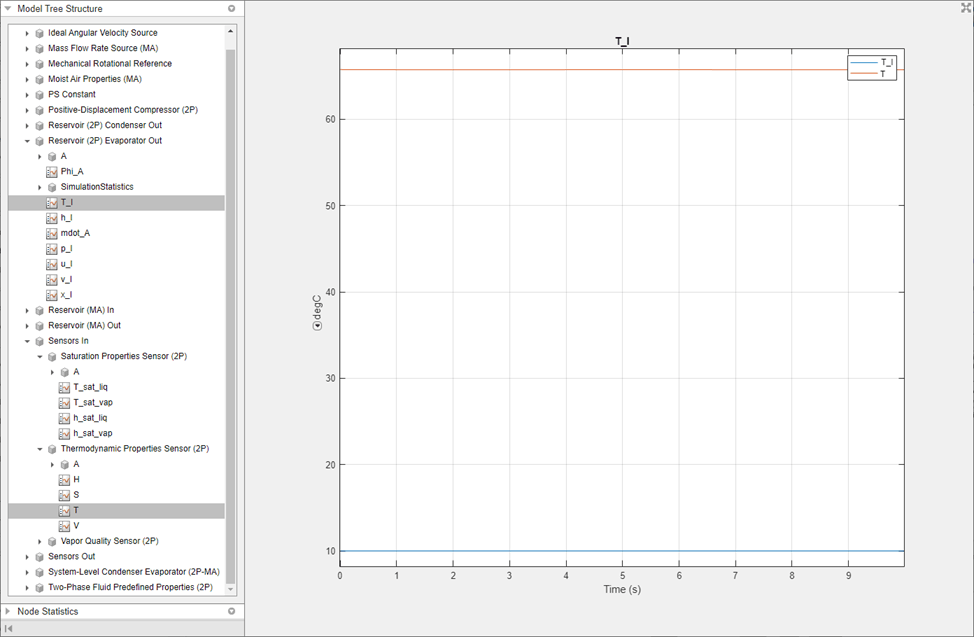The width and height of the screenshot is (974, 637).
Task: Select the T_sat_liq signal icon
Action: pos(64,387)
